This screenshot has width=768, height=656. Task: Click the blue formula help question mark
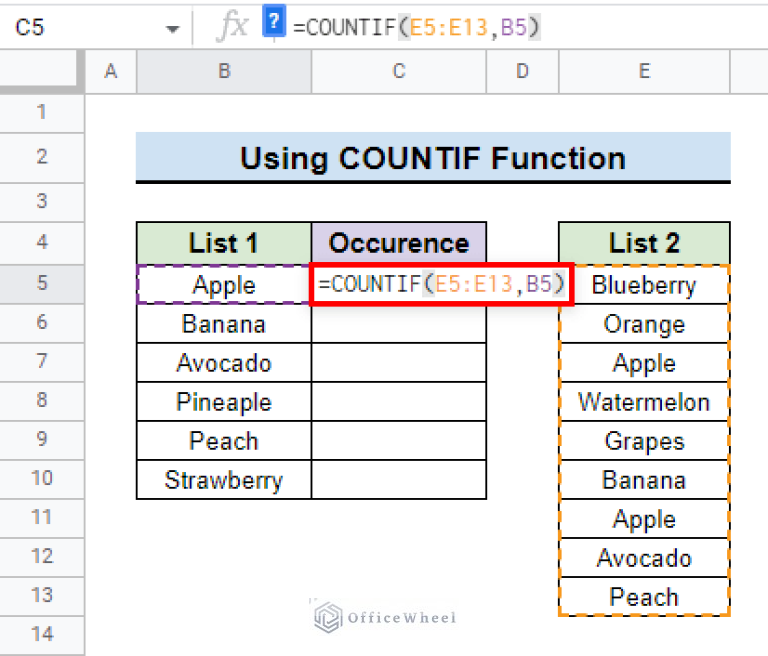(x=274, y=22)
